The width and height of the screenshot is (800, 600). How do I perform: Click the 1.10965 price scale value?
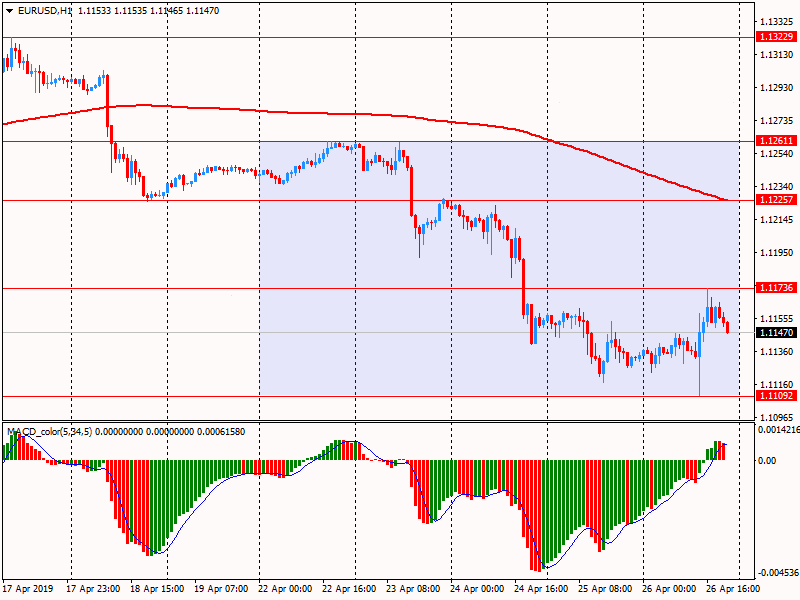[777, 417]
